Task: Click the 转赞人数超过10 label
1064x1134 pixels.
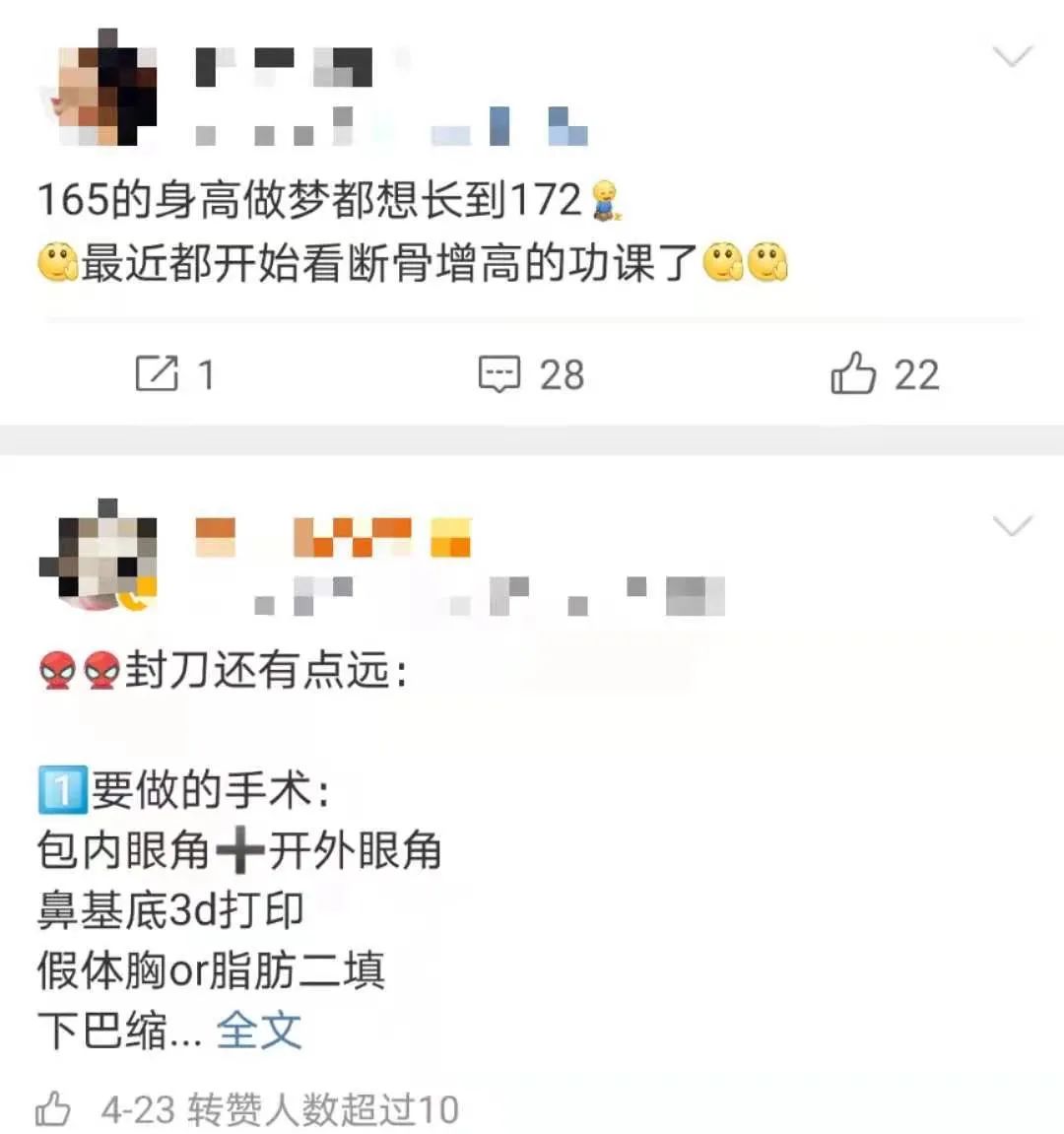Action: [x=322, y=1110]
